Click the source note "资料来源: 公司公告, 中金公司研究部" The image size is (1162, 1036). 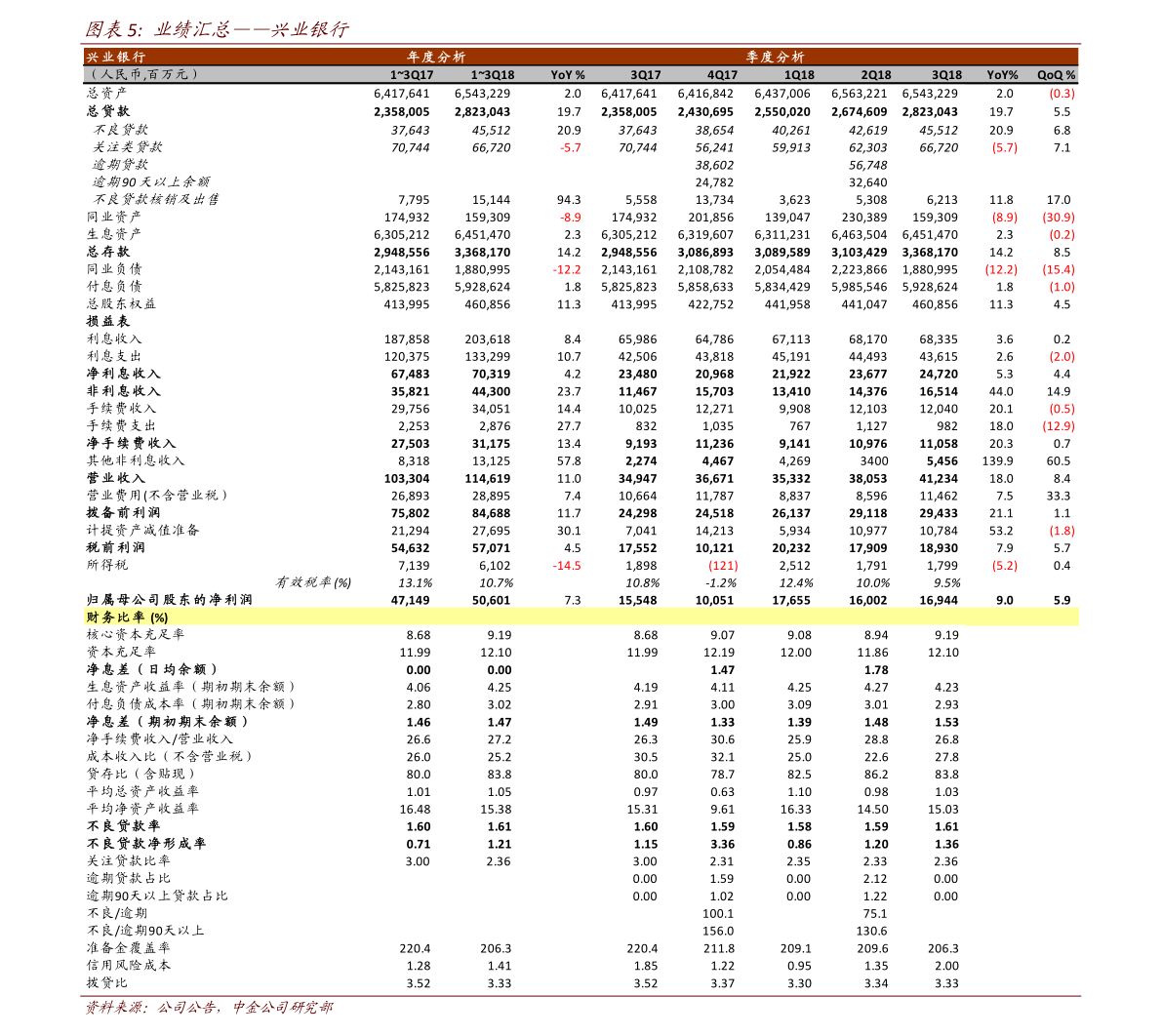pos(210,1007)
